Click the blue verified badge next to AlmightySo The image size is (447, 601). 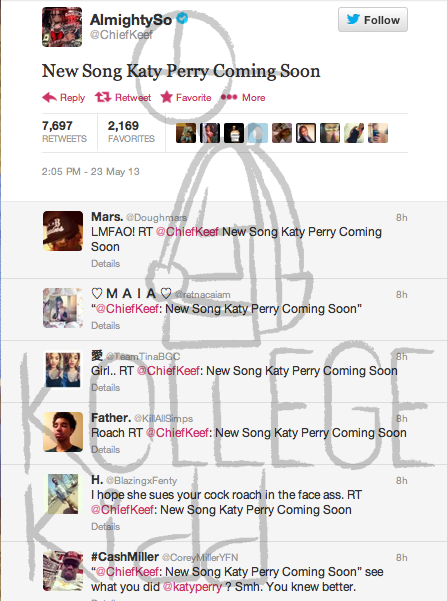coord(182,18)
